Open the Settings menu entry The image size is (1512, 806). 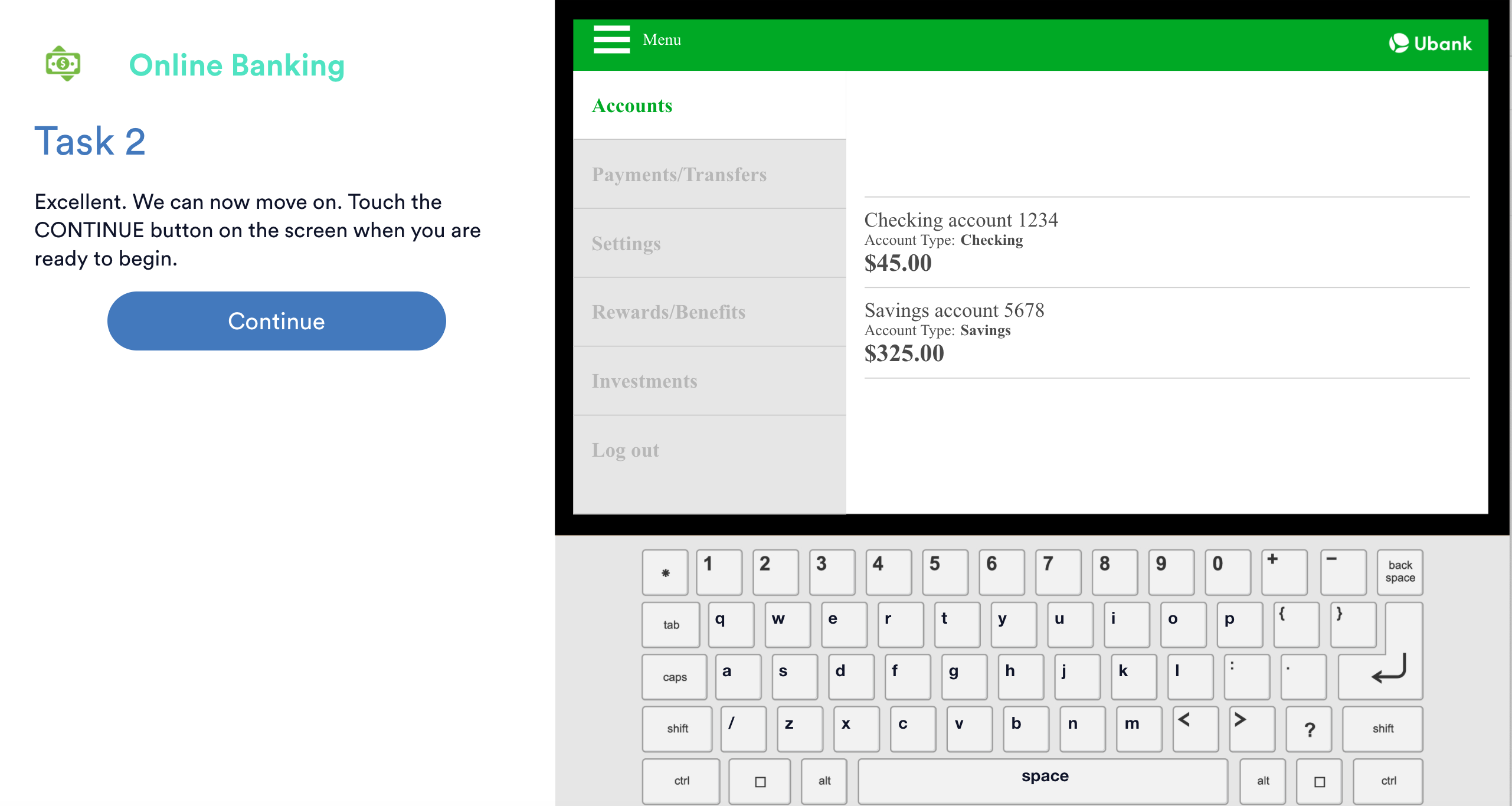[x=626, y=244]
